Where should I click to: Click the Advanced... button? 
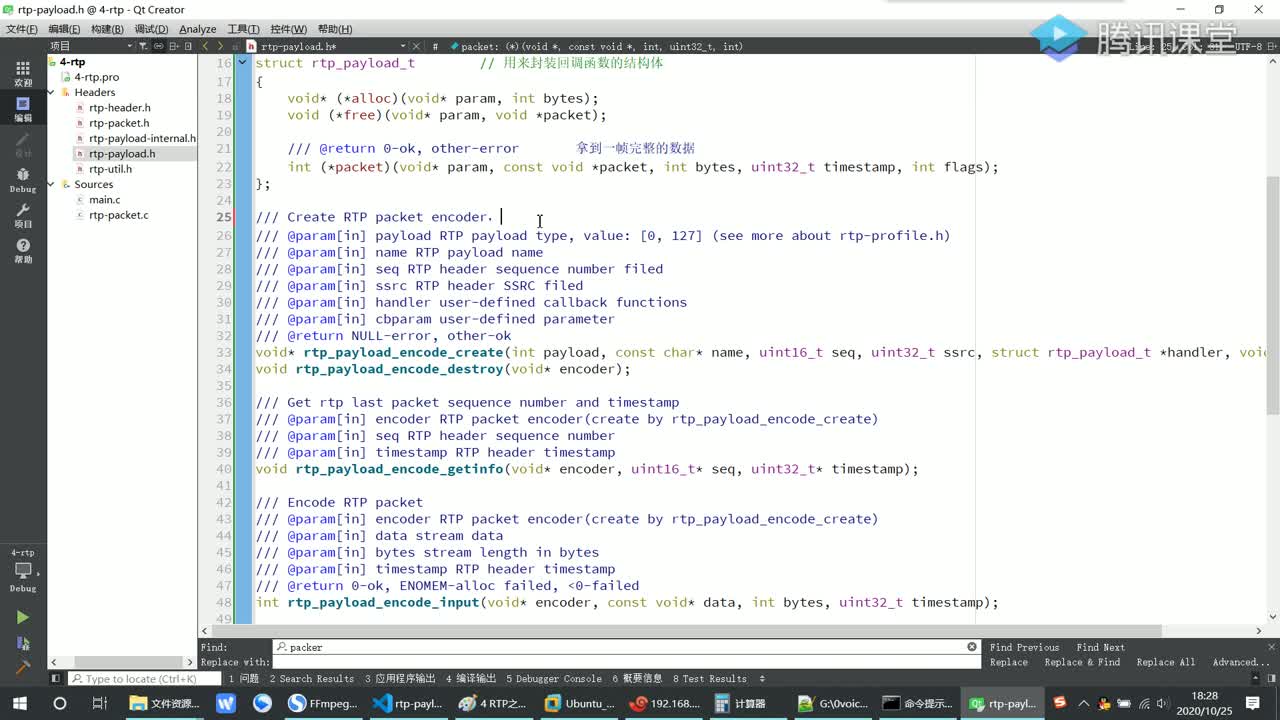[x=1240, y=662]
